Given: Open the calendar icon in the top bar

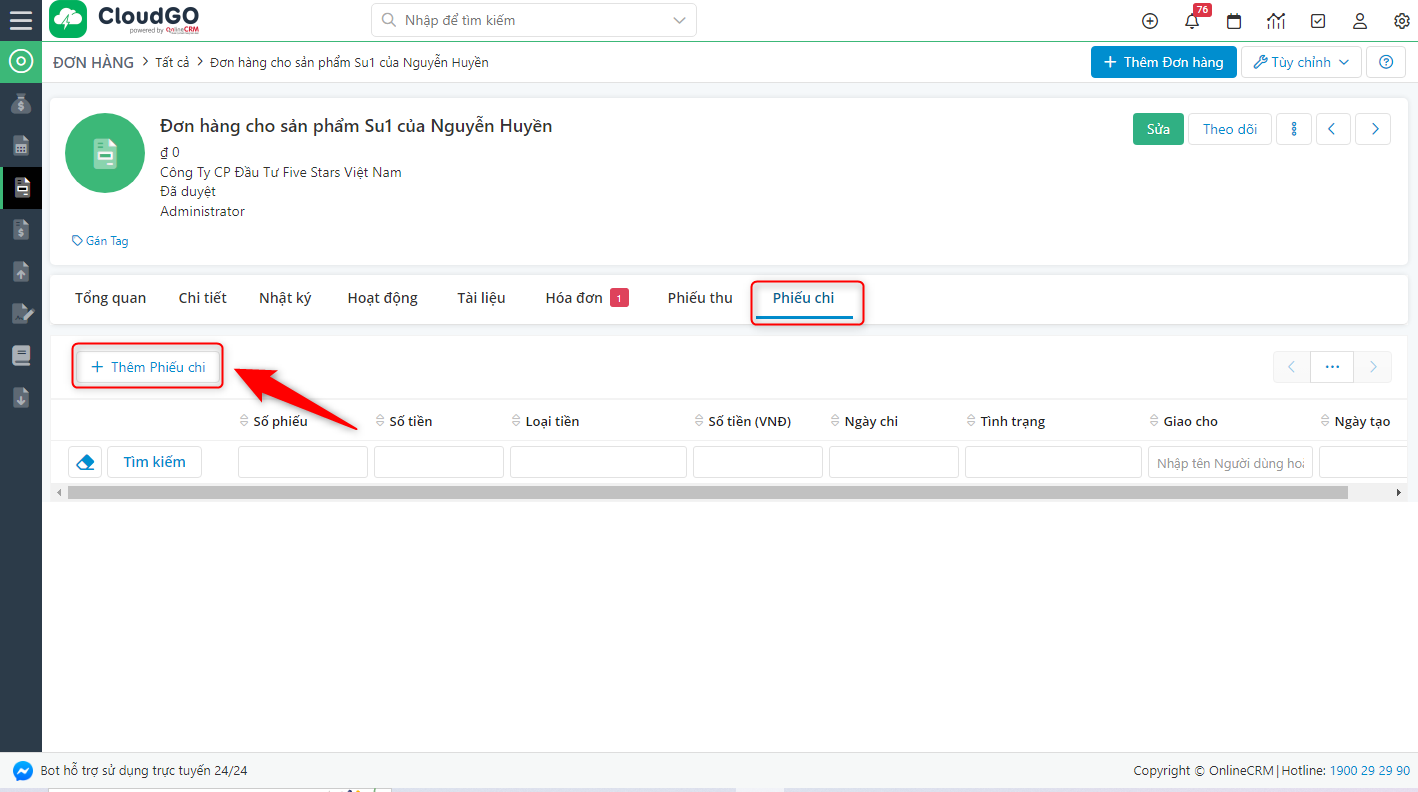Looking at the screenshot, I should click(x=1233, y=20).
